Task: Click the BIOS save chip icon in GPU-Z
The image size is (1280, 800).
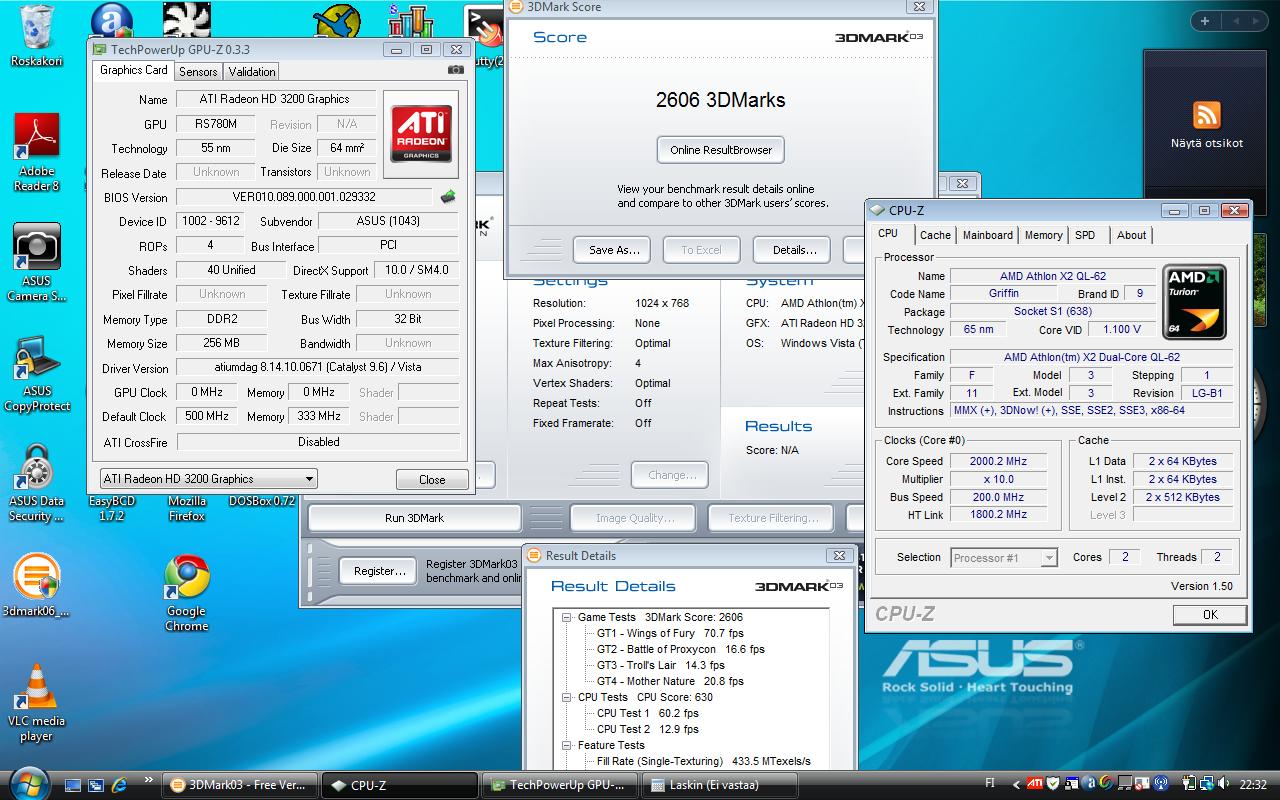Action: 448,197
